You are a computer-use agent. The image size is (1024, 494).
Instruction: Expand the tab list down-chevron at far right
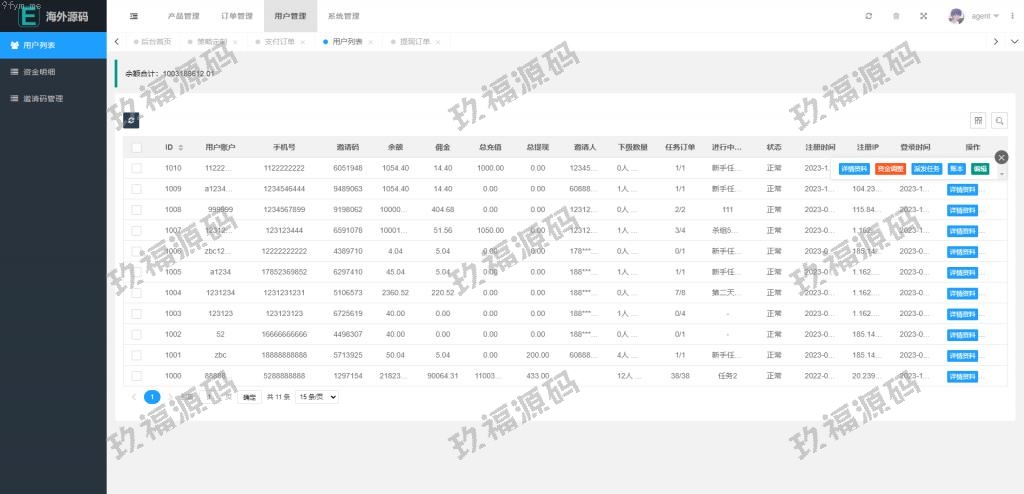(1013, 41)
